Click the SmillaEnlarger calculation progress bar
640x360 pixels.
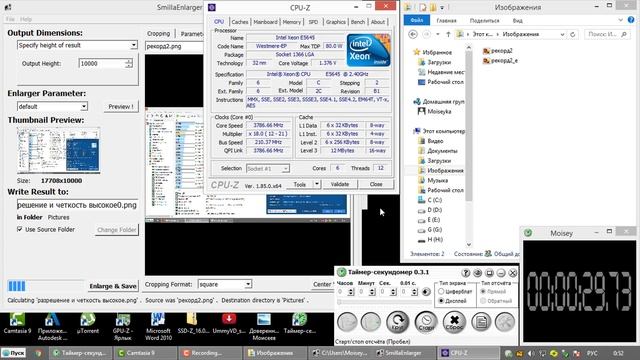[x=45, y=286]
